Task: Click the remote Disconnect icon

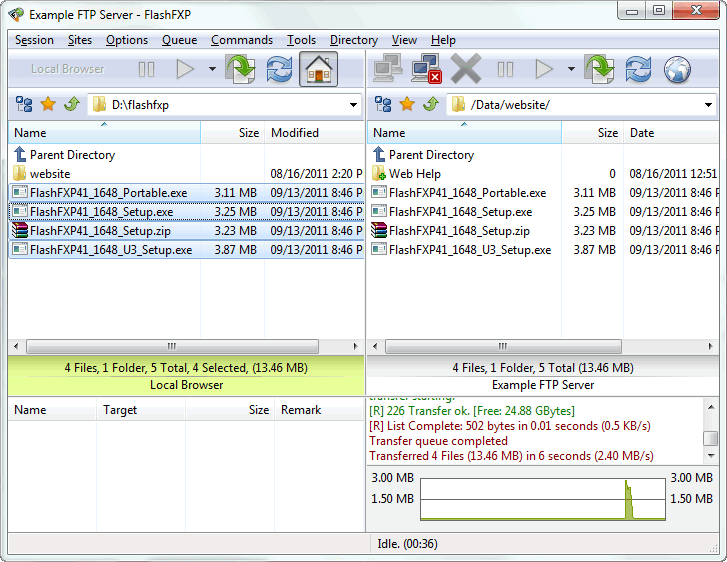Action: (x=427, y=69)
